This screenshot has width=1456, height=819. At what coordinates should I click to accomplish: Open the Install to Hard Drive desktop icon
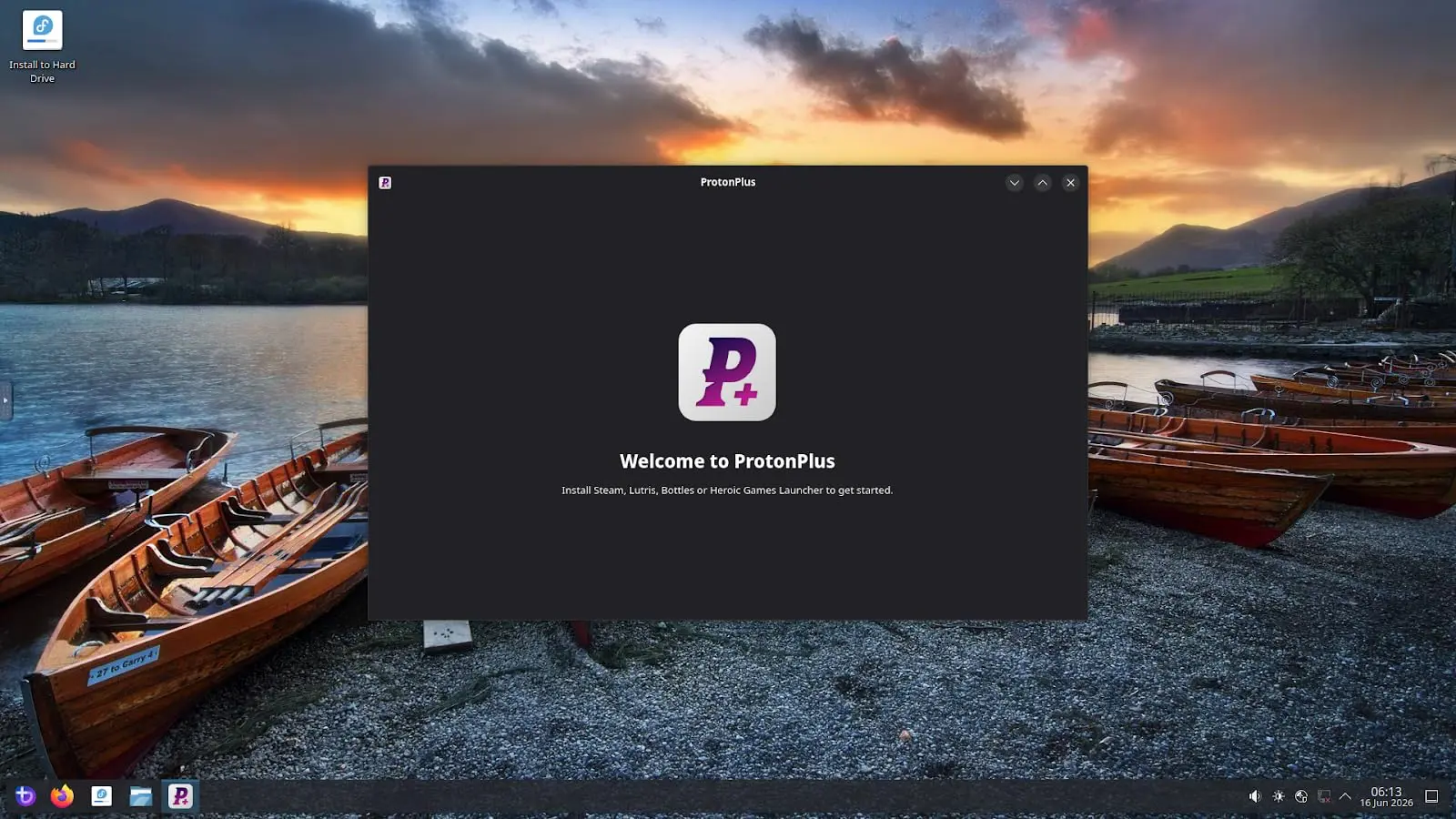pyautogui.click(x=42, y=47)
